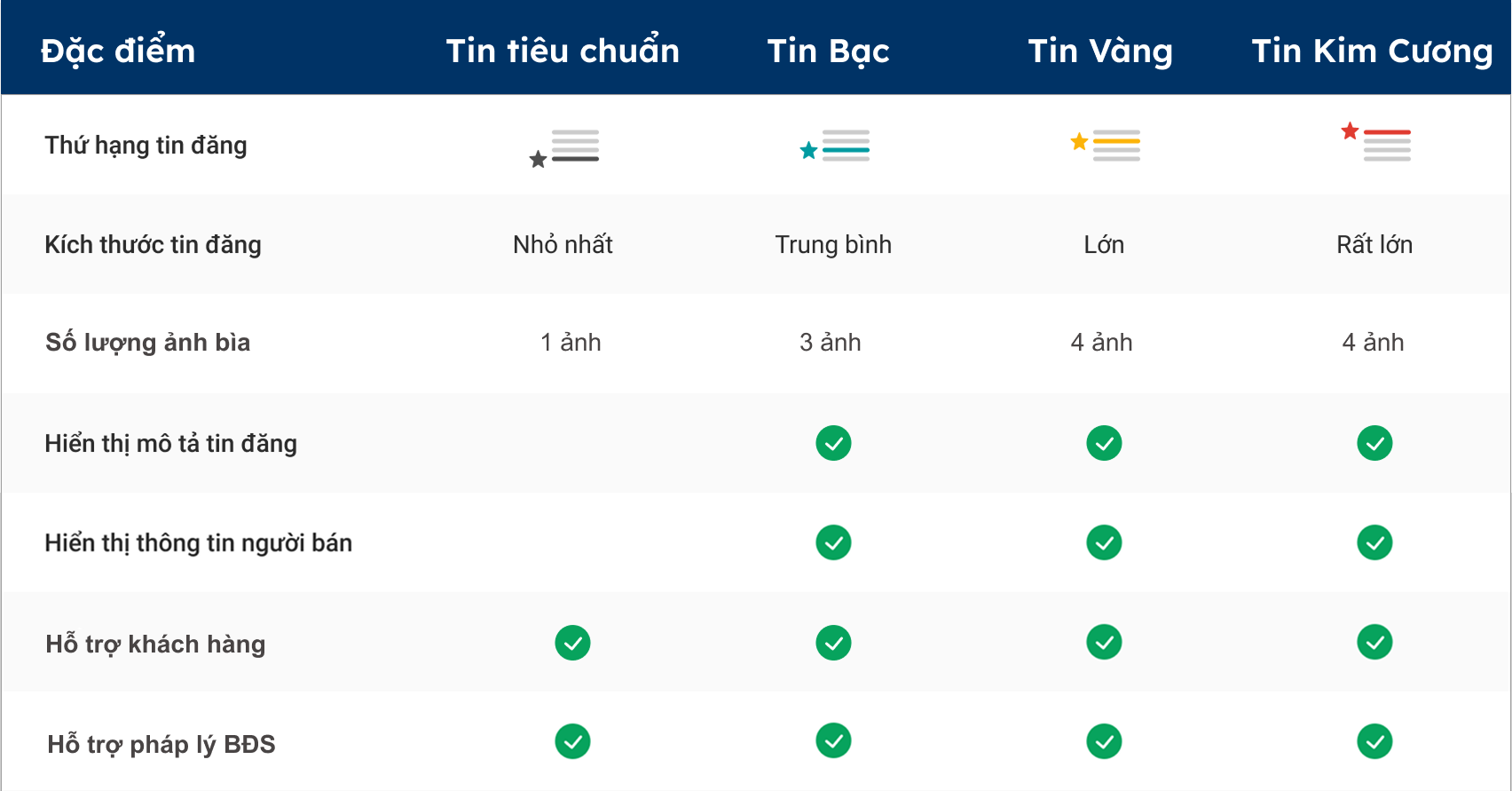Click Tin Bạc checkmark for Hiển thị mô tả tin đăng
1512x791 pixels.
833,443
